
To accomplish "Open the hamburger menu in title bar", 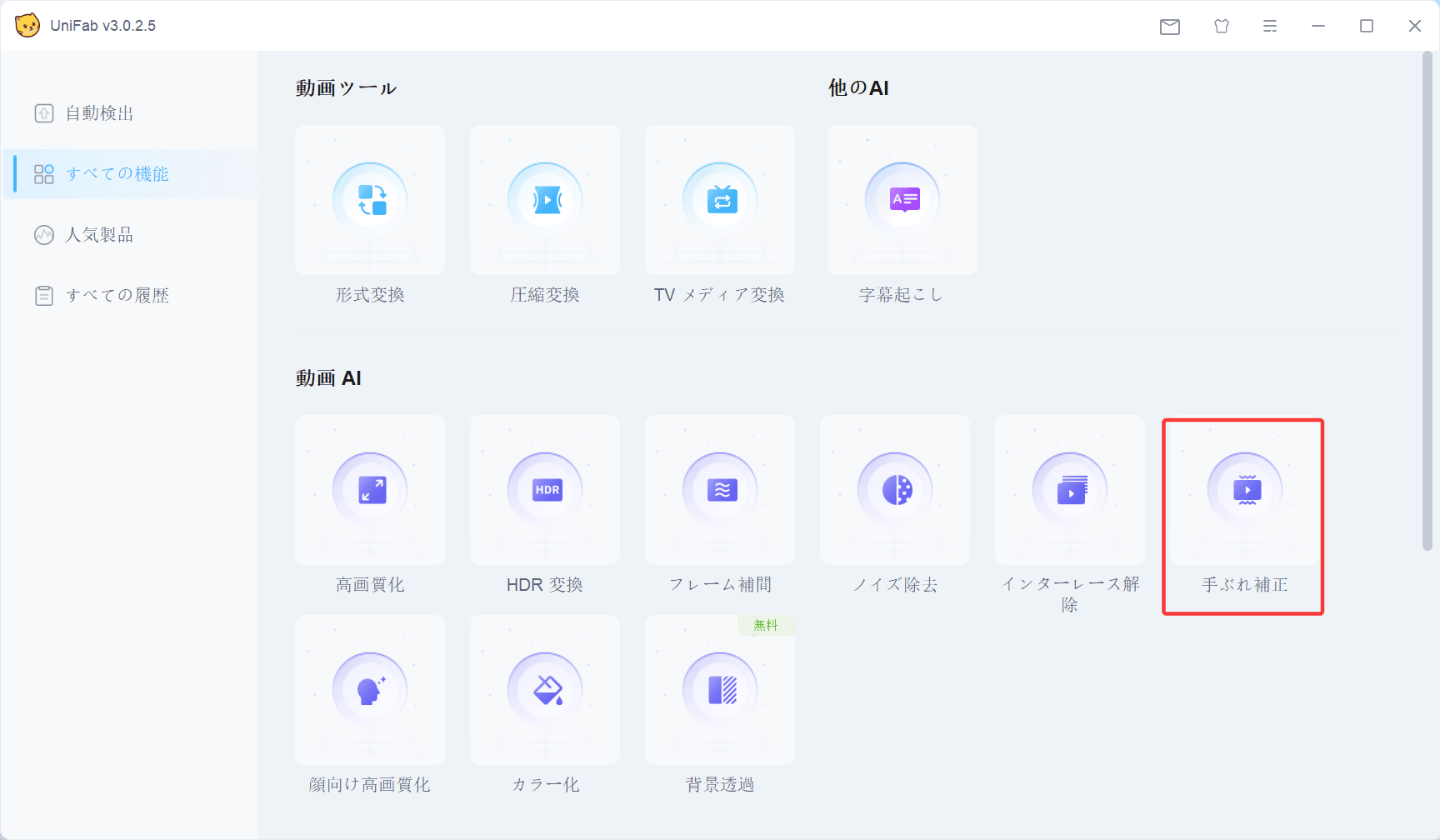I will click(x=1270, y=27).
